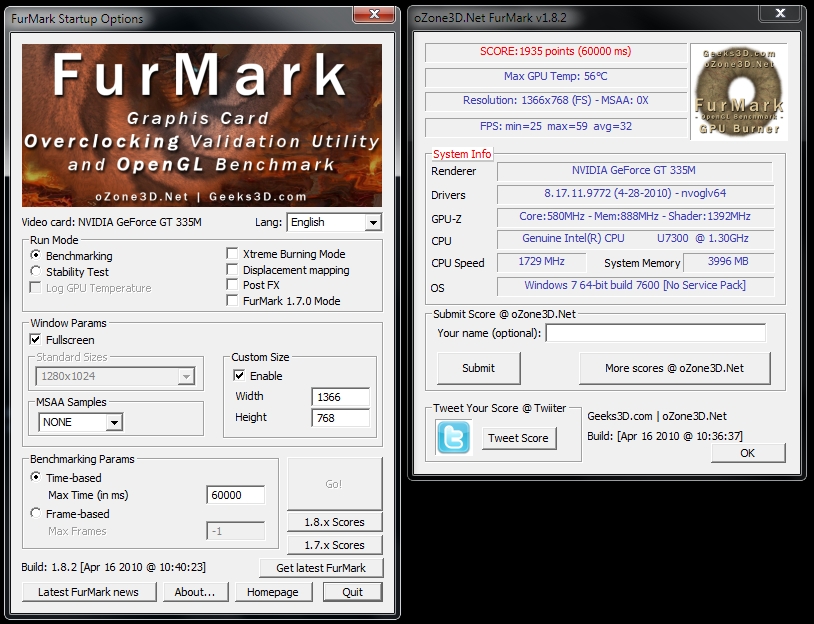
Task: View More scores @ oZone3D.Net
Action: pyautogui.click(x=674, y=368)
